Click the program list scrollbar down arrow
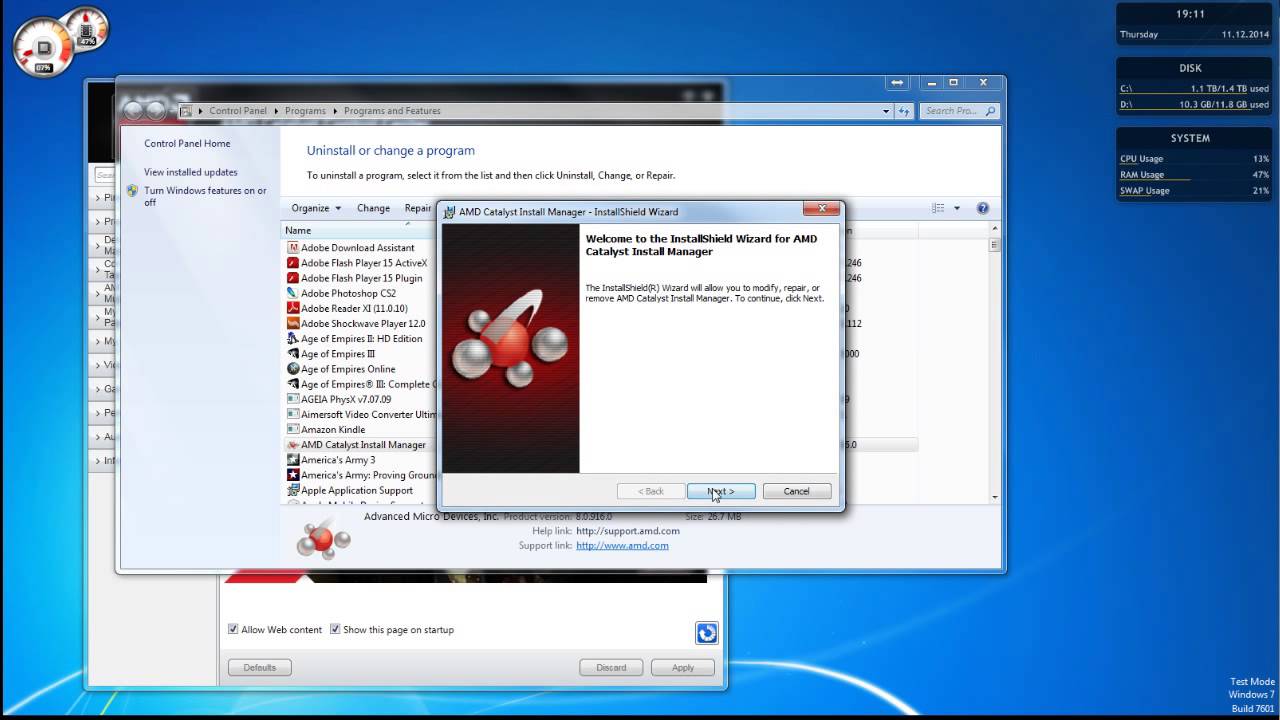 pos(995,497)
